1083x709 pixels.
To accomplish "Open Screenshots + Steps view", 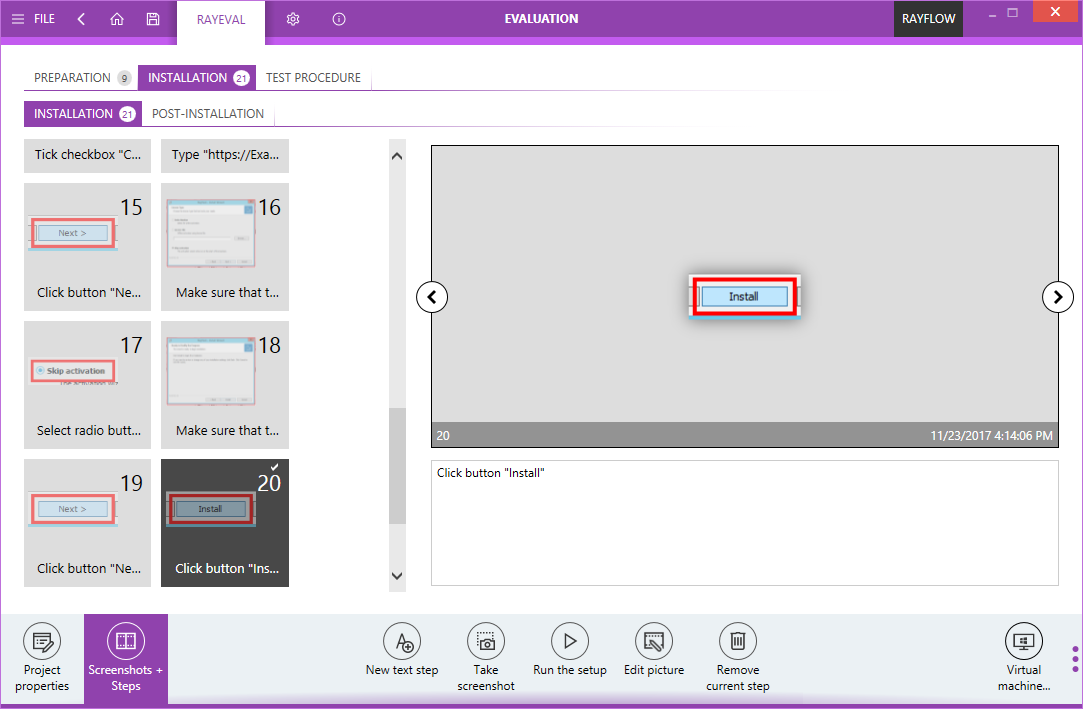I will pyautogui.click(x=126, y=657).
